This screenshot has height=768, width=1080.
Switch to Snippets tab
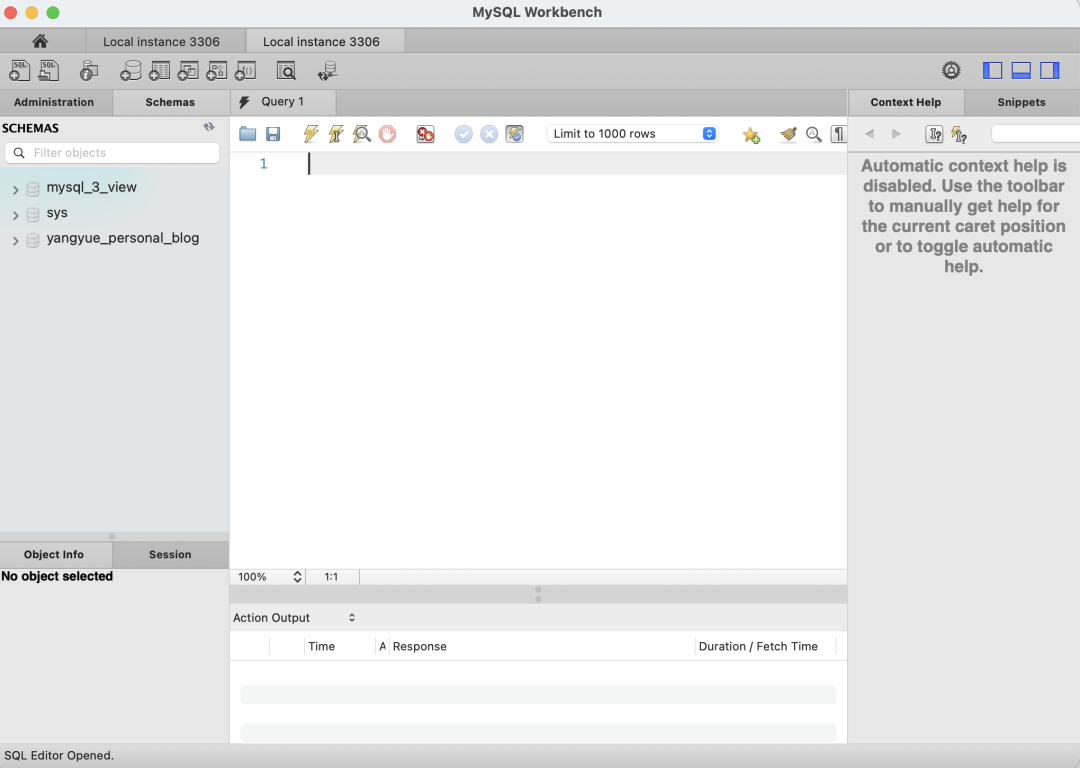1021,102
